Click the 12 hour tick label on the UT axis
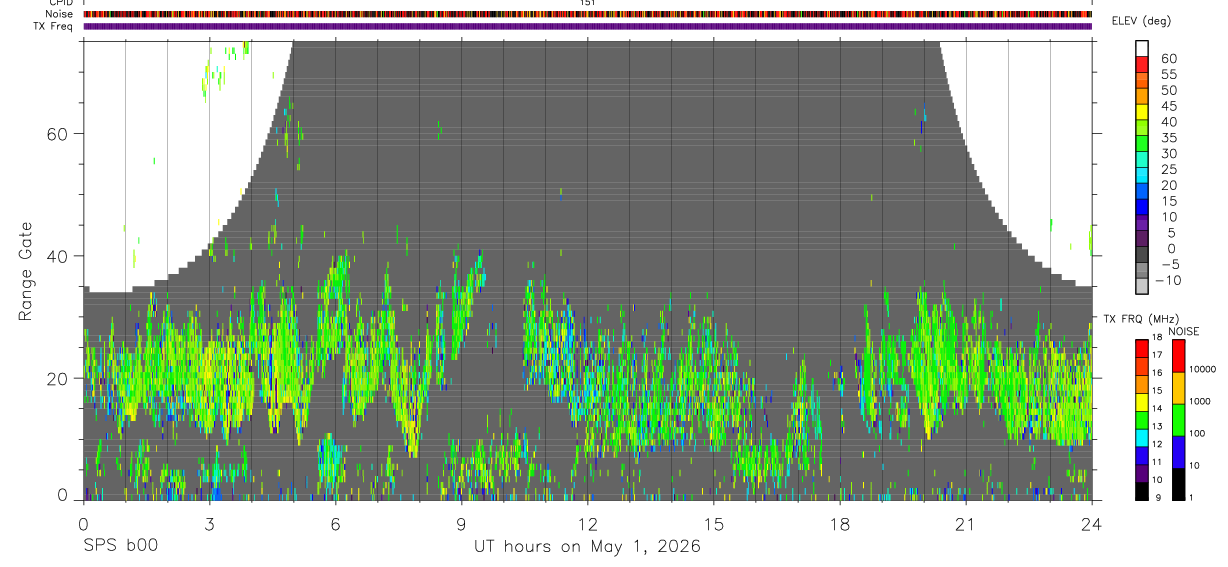The height and width of the screenshot is (567, 1228). 587,524
